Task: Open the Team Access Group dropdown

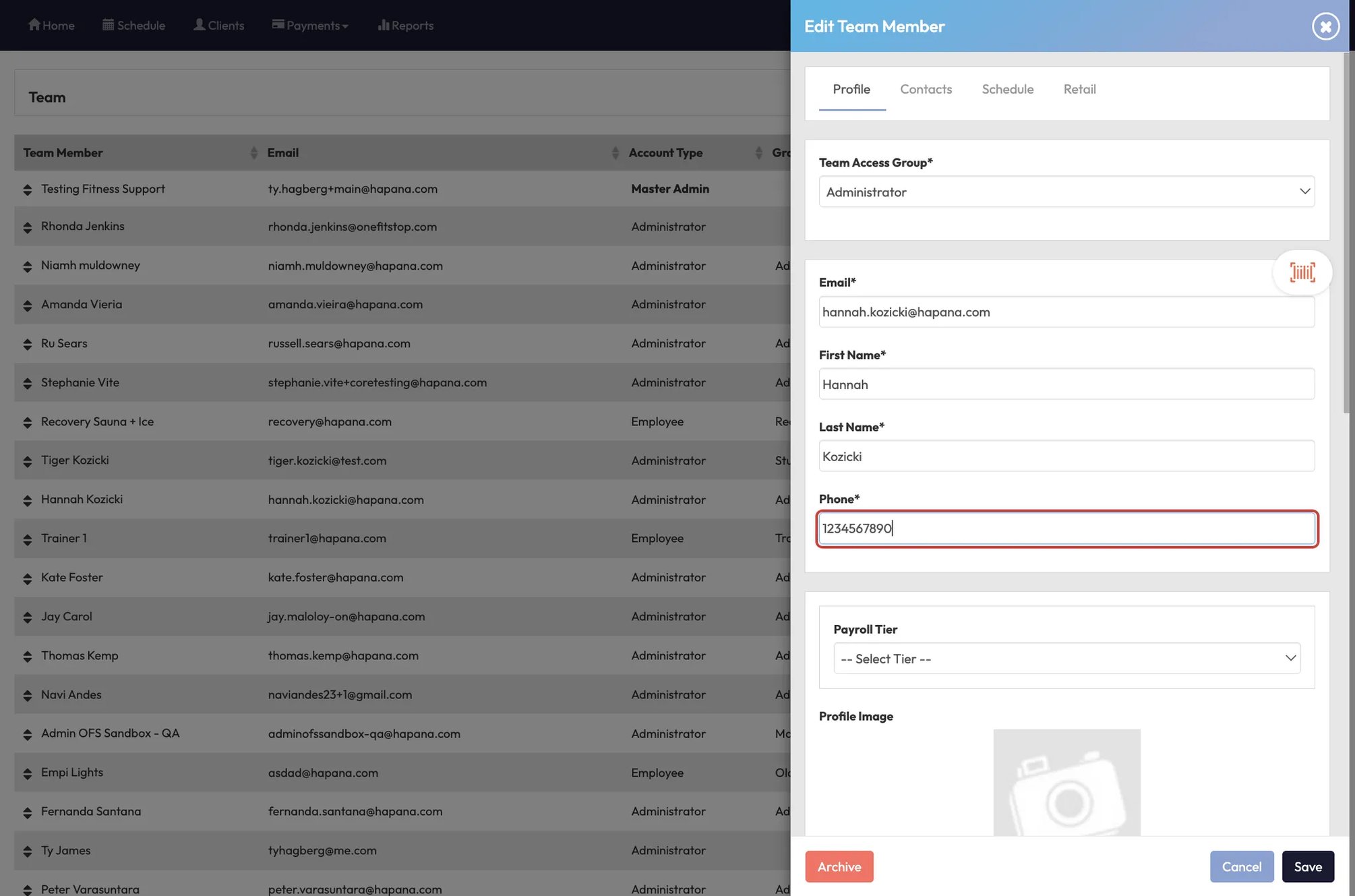Action: click(x=1066, y=191)
